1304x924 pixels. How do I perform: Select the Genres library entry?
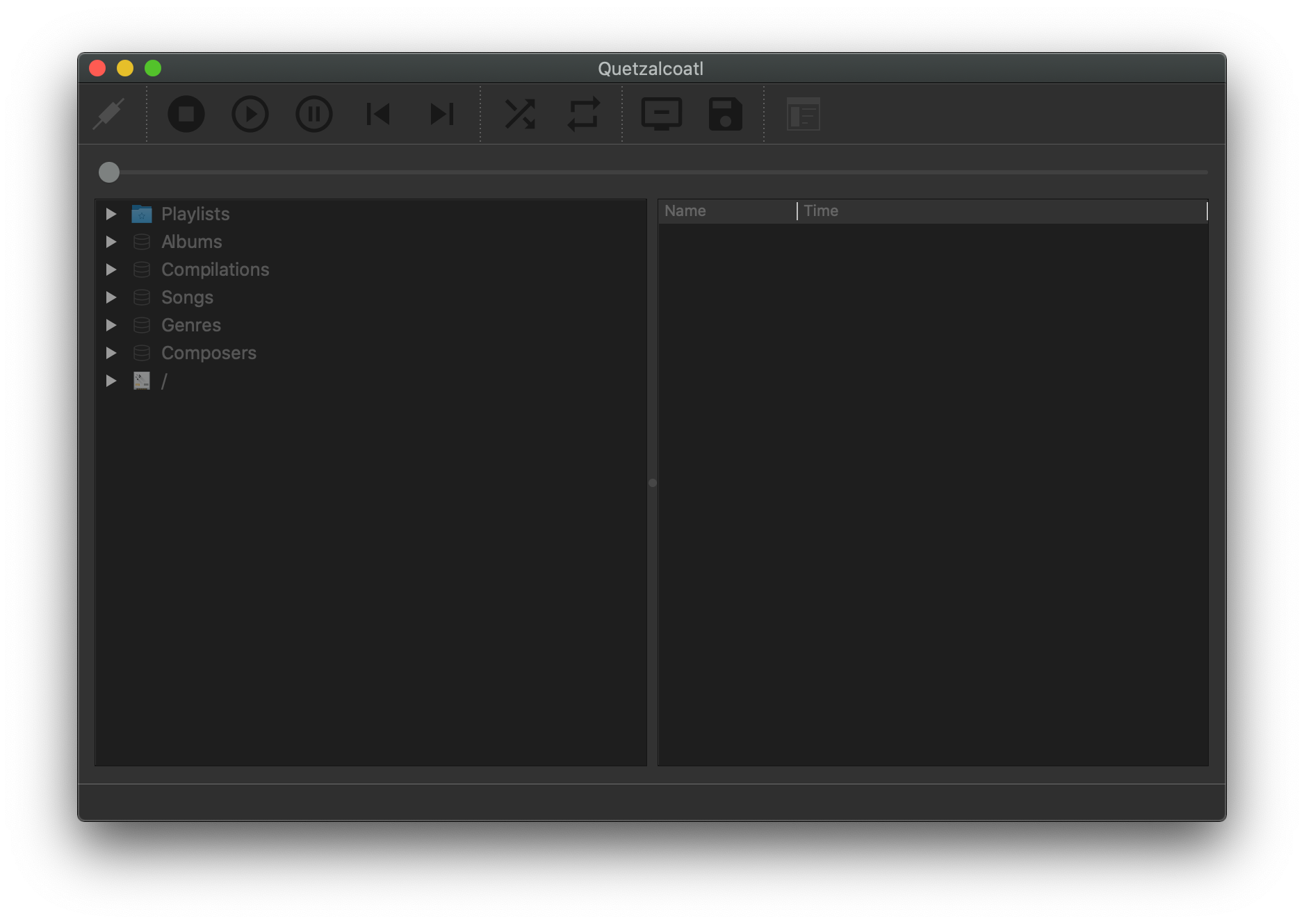pos(190,324)
